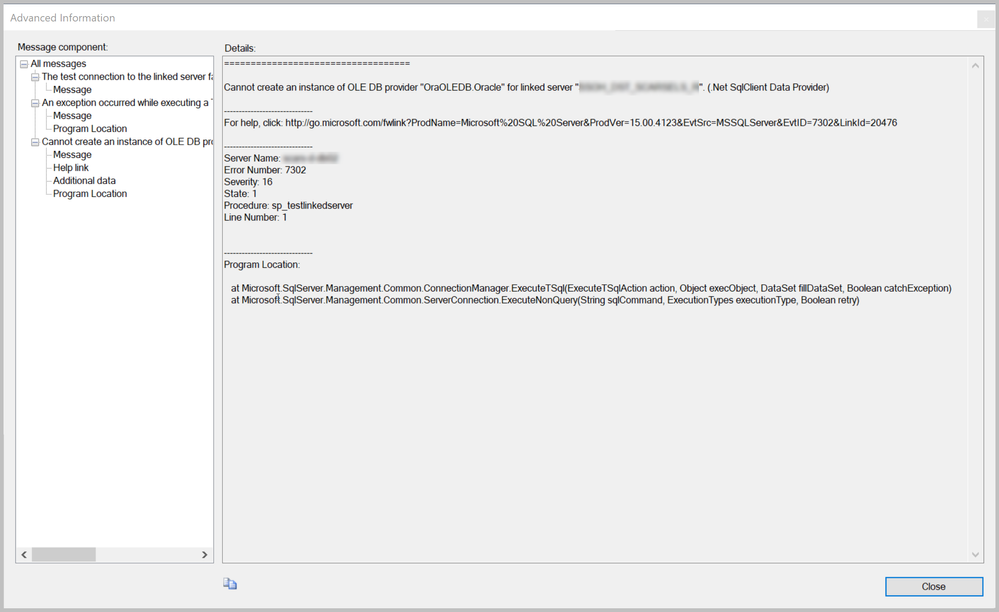The image size is (999, 612).
Task: Close the dialog with the title bar X
Action: (x=986, y=19)
